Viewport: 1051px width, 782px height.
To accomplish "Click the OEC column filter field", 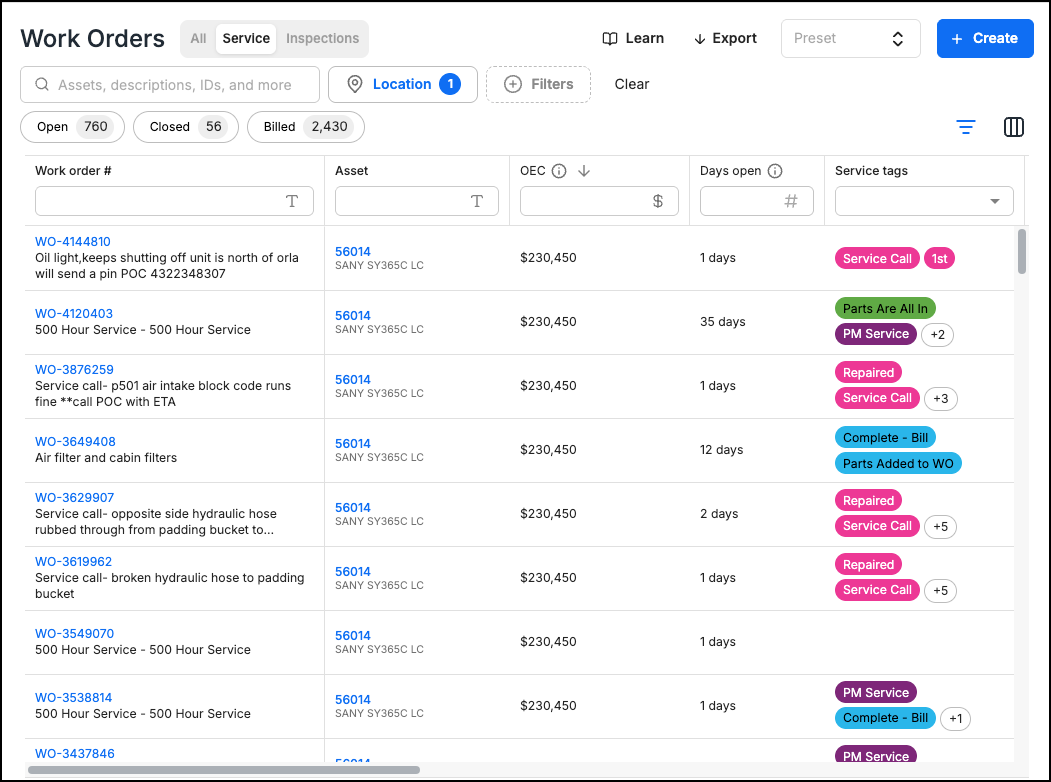I will point(599,201).
